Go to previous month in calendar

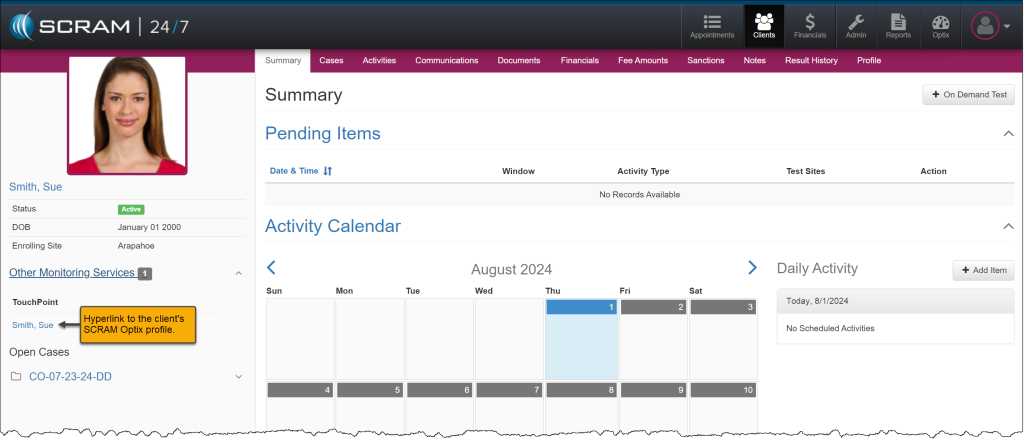(x=271, y=268)
